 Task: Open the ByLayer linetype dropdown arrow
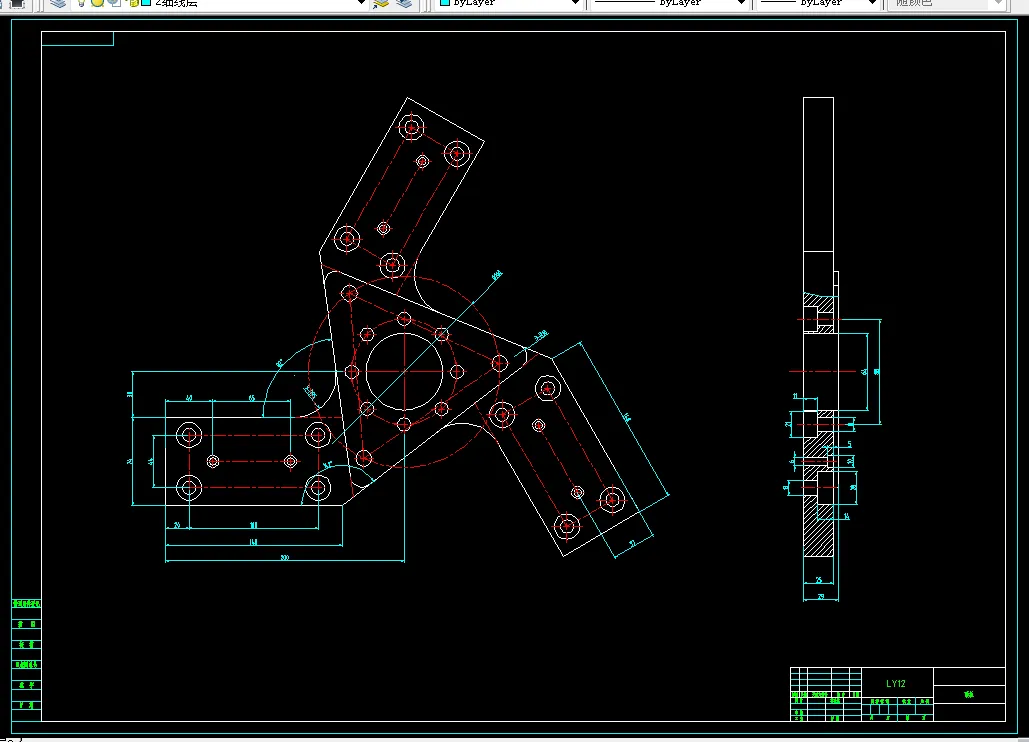(742, 3)
